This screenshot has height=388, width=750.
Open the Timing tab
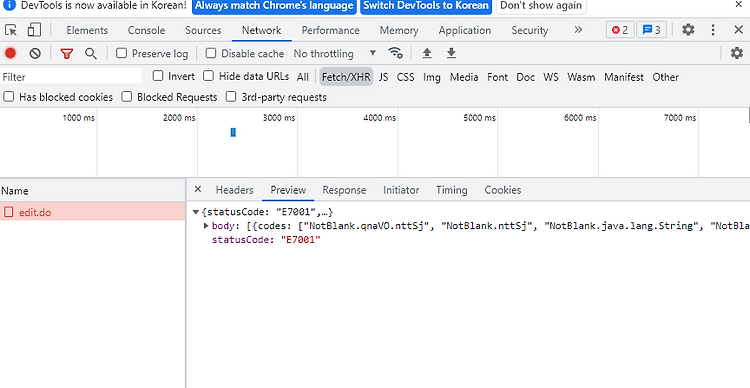coord(452,190)
